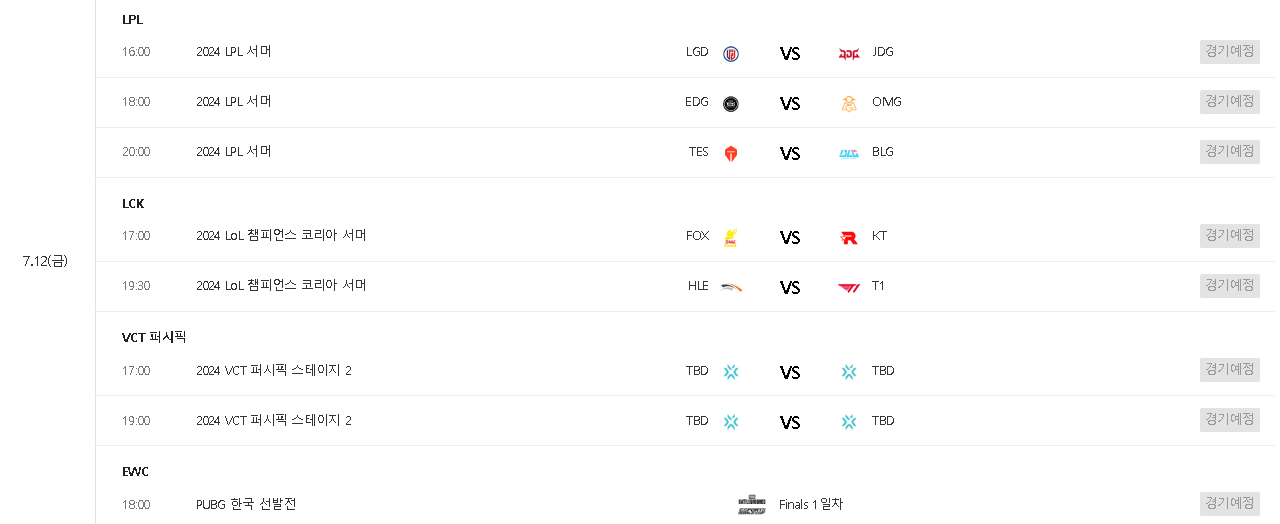
Task: Click 경기예정 button for HLE vs T1
Action: (1230, 285)
